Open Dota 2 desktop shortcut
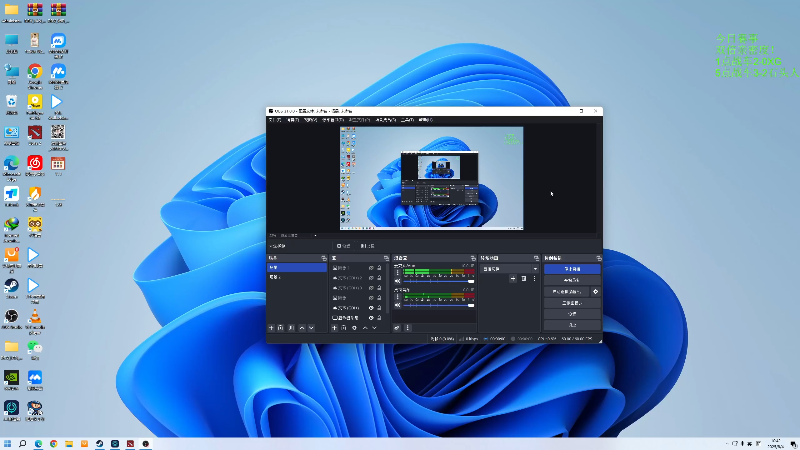Image resolution: width=800 pixels, height=450 pixels. [x=35, y=135]
